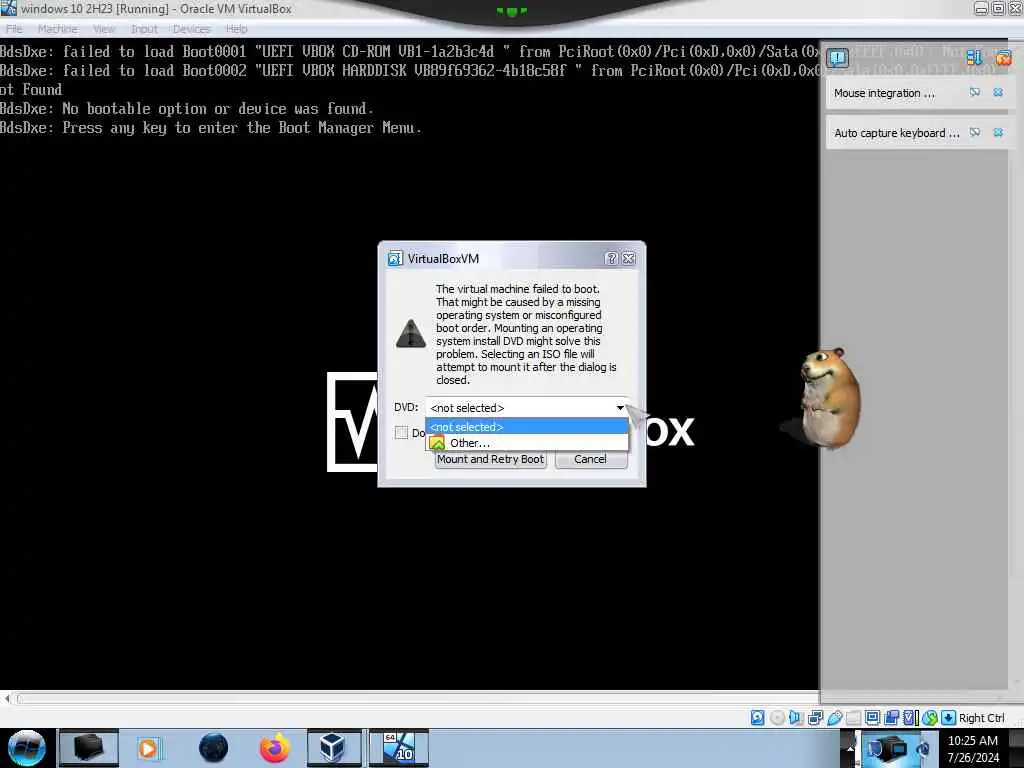
Task: Open media player icon in taskbar
Action: (148, 748)
